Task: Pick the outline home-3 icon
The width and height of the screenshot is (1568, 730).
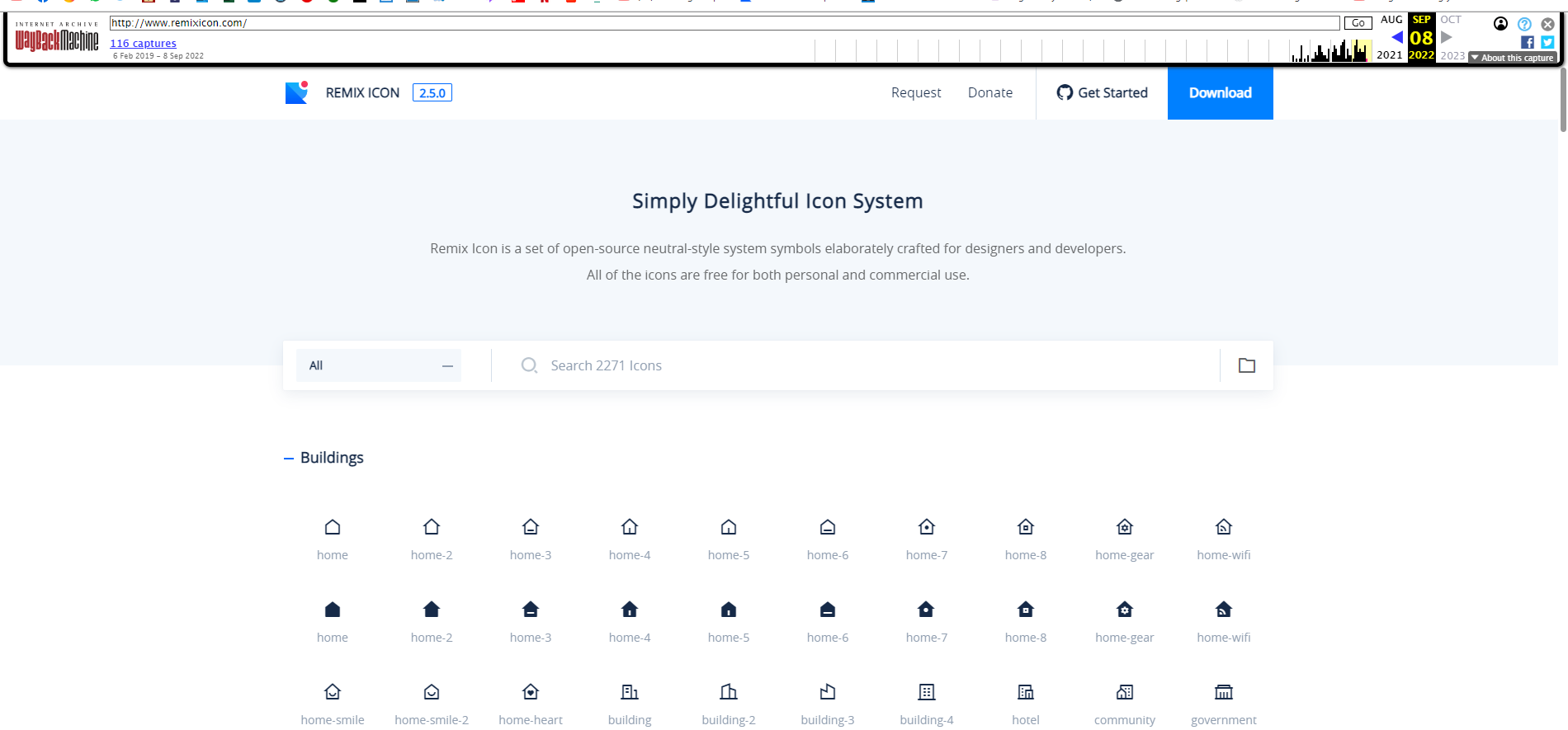Action: tap(531, 527)
